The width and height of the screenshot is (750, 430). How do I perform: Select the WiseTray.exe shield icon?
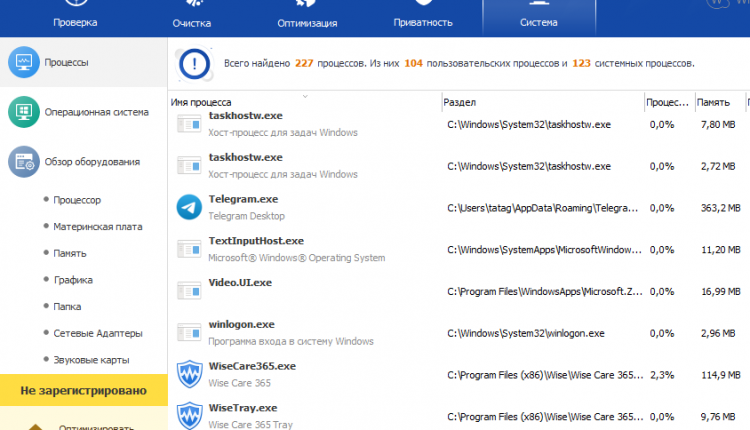coord(189,416)
